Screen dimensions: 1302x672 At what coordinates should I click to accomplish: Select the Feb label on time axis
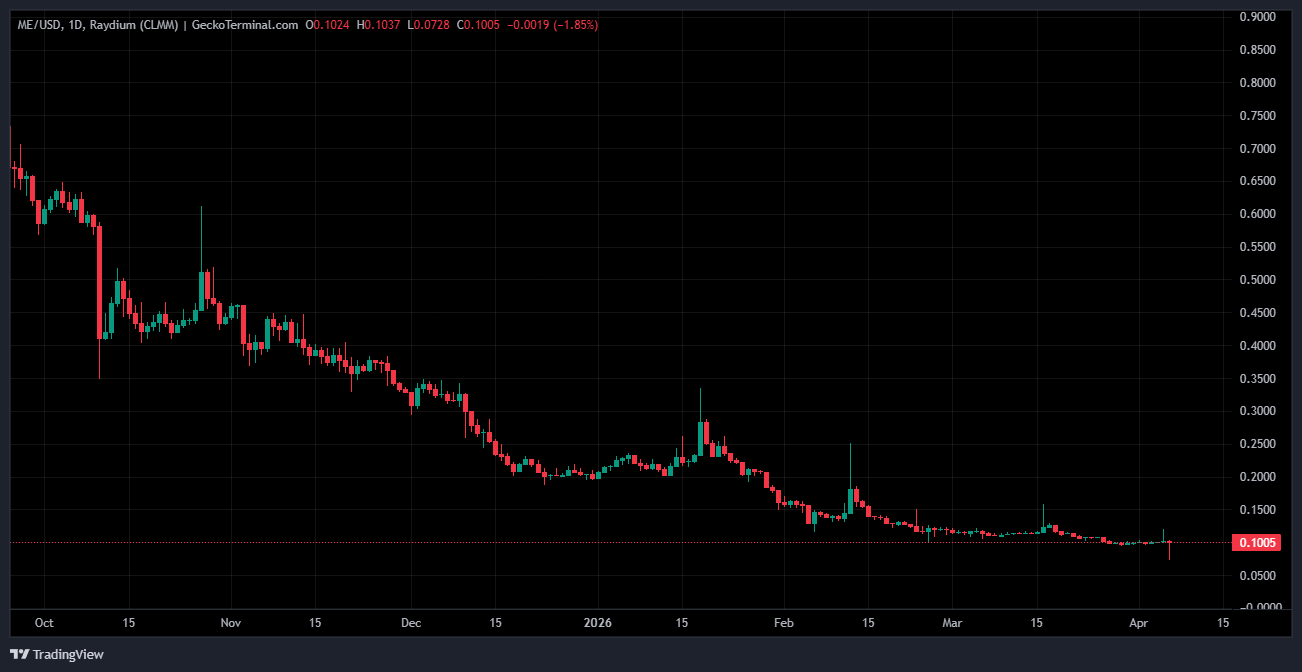pyautogui.click(x=784, y=622)
